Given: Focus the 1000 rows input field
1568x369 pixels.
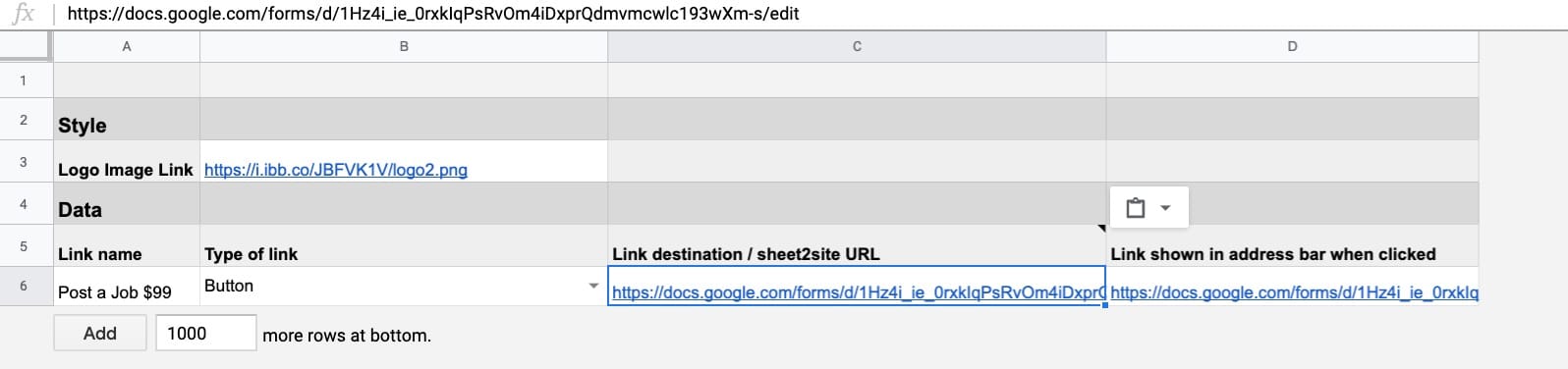Looking at the screenshot, I should (206, 334).
